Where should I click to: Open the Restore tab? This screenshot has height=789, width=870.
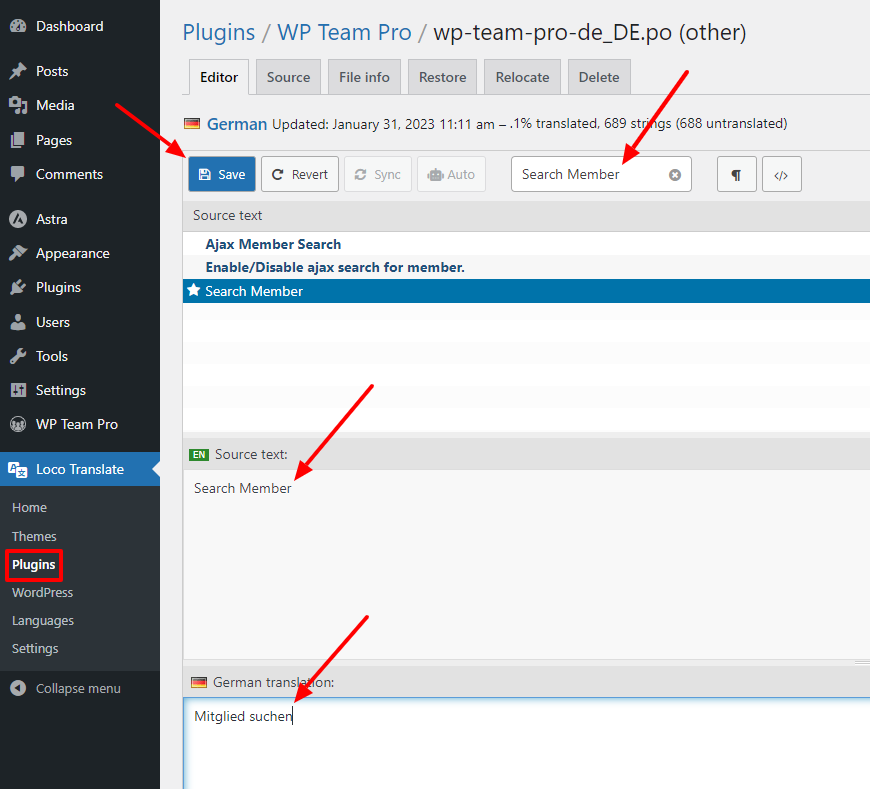442,77
